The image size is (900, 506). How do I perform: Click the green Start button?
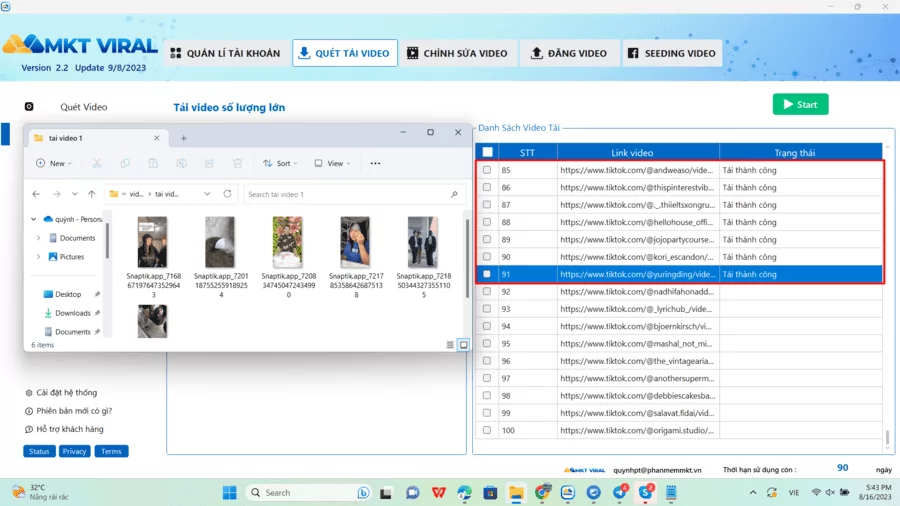(800, 104)
